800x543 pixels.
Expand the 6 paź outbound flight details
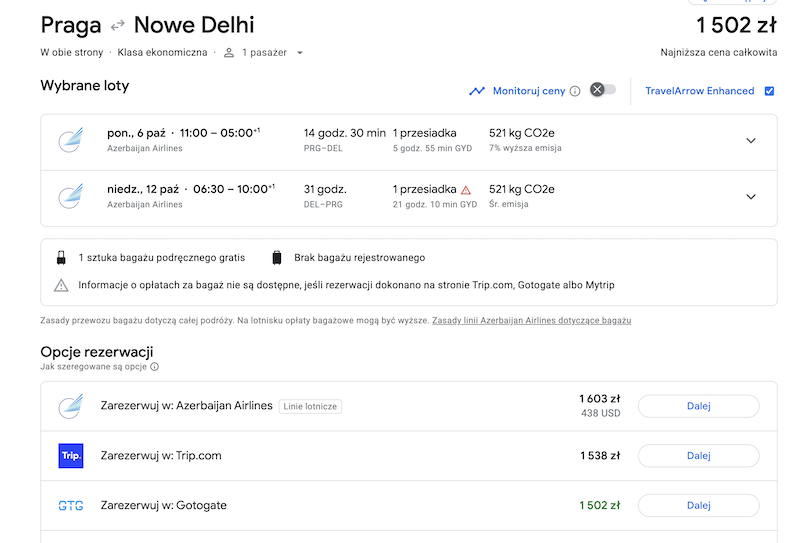[751, 140]
